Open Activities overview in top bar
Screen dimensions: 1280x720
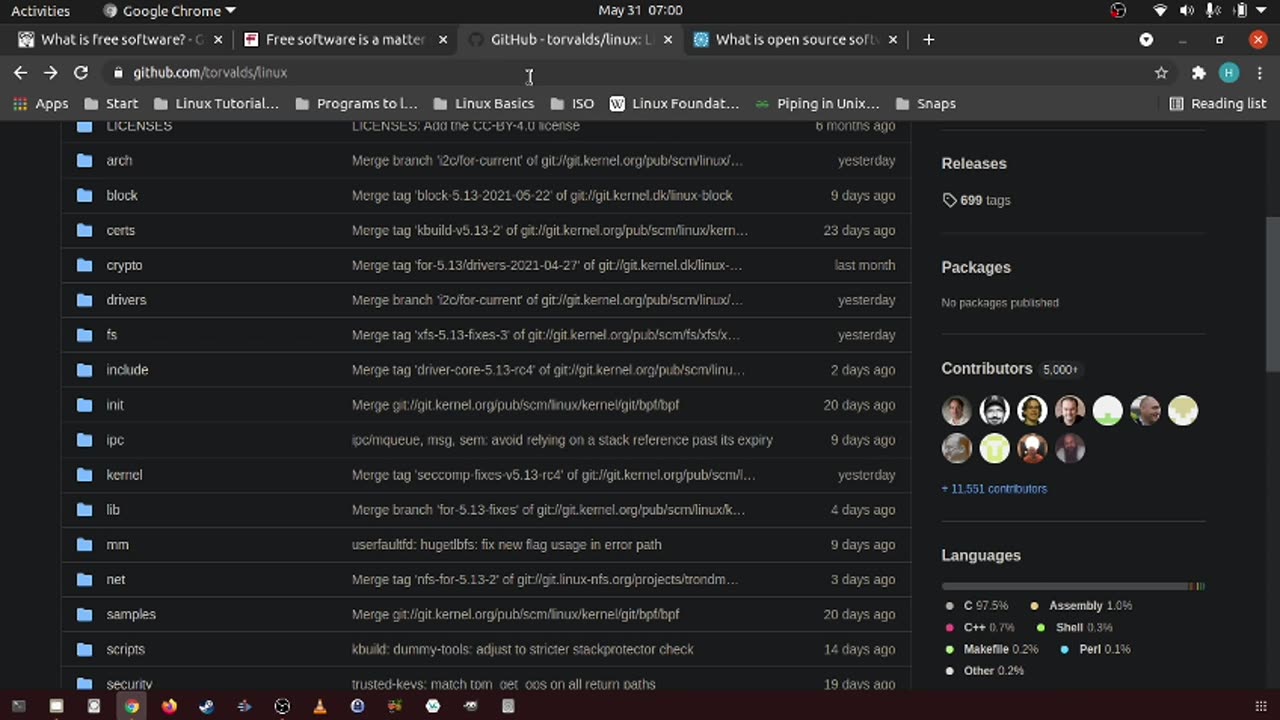40,10
